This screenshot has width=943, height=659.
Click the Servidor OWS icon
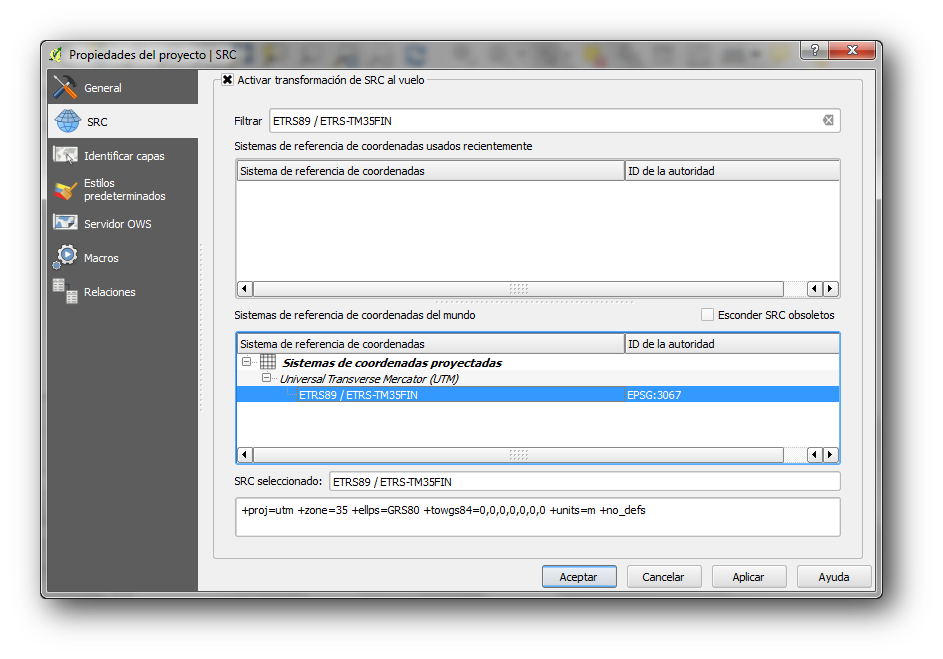point(65,223)
